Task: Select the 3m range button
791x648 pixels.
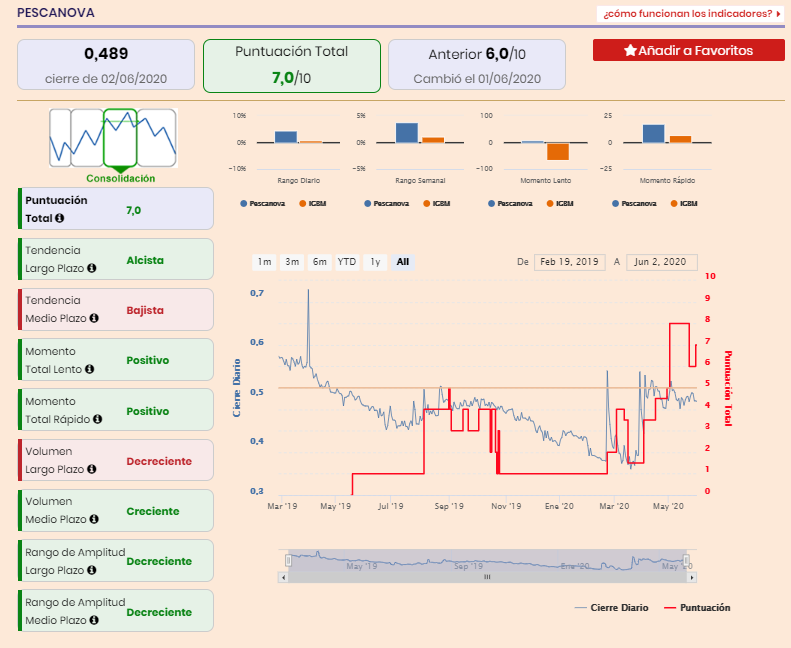Action: 292,262
